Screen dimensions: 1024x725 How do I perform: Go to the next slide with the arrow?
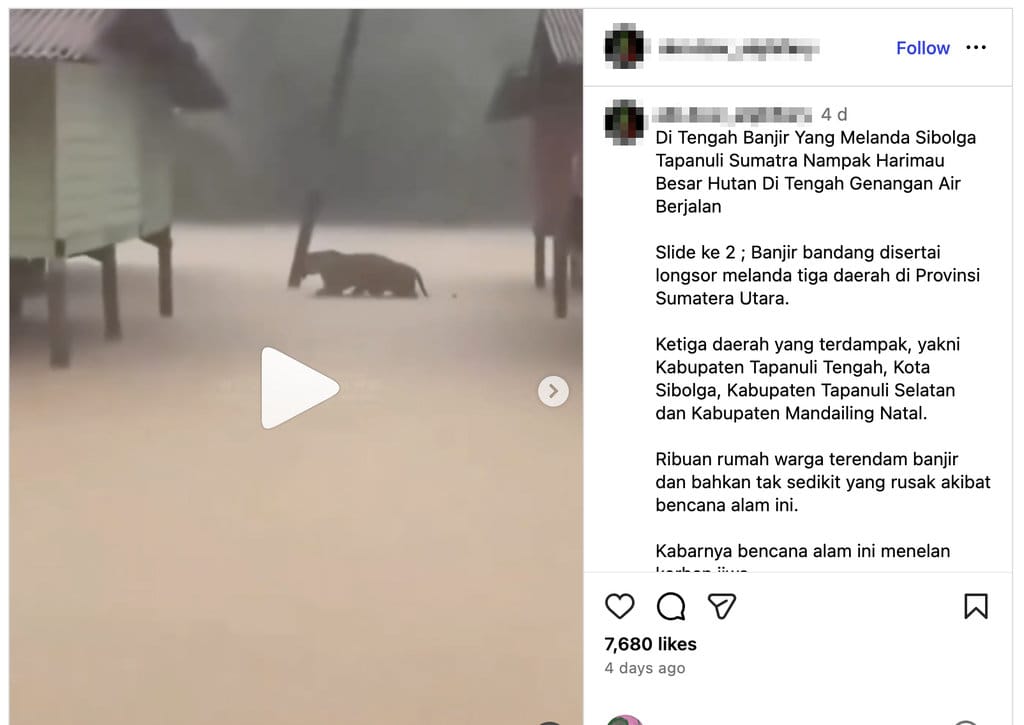(553, 391)
